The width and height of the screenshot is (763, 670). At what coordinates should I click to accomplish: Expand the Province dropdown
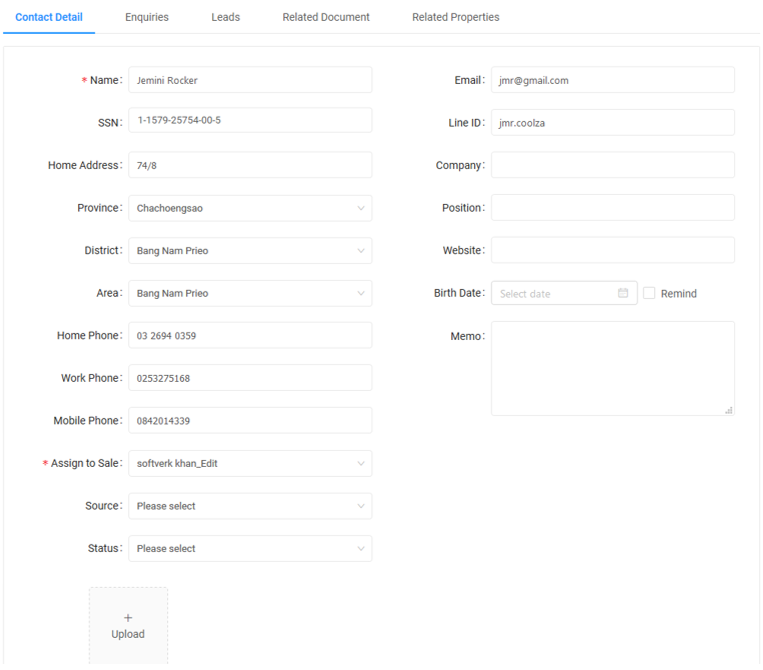pos(250,208)
